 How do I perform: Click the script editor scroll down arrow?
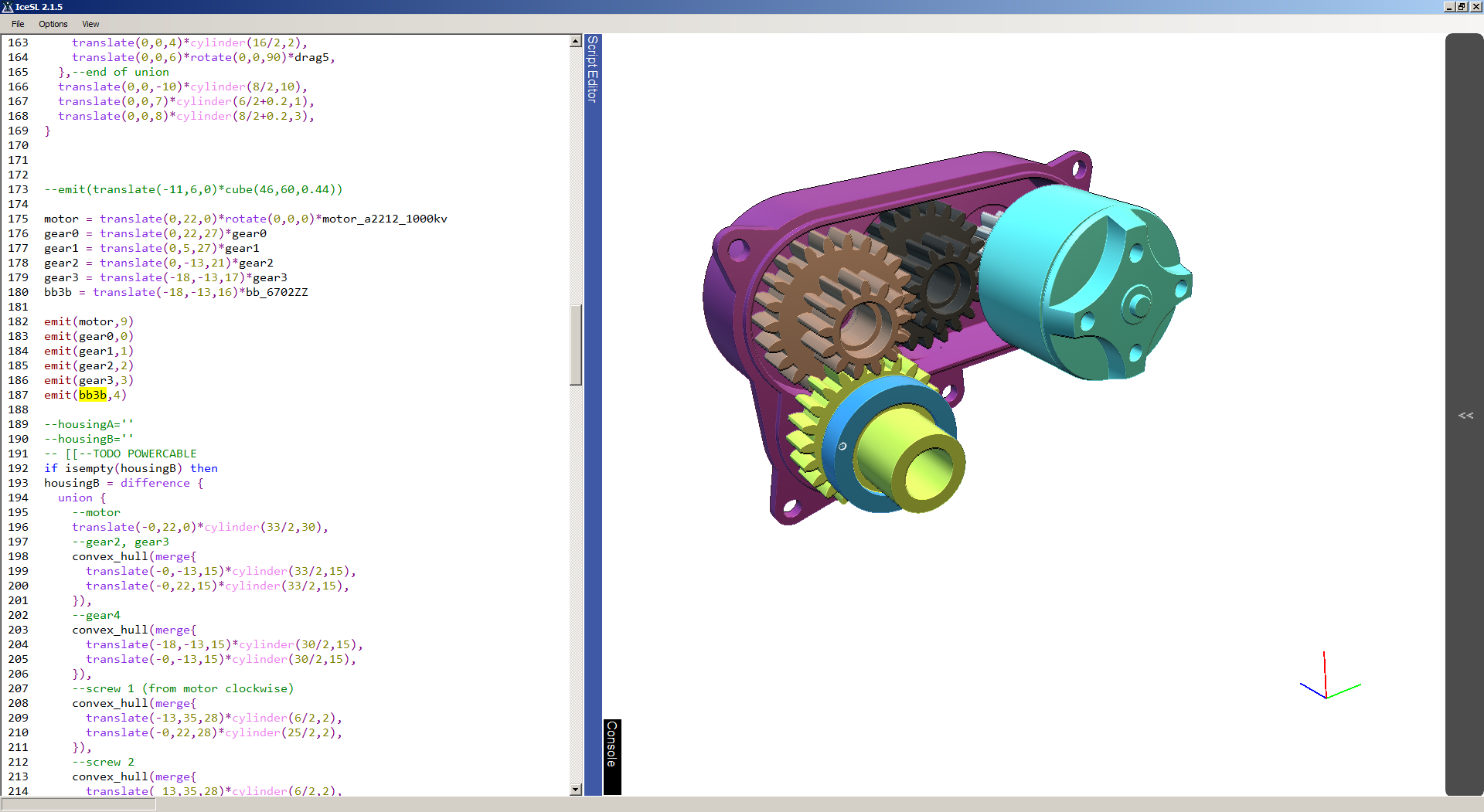576,790
